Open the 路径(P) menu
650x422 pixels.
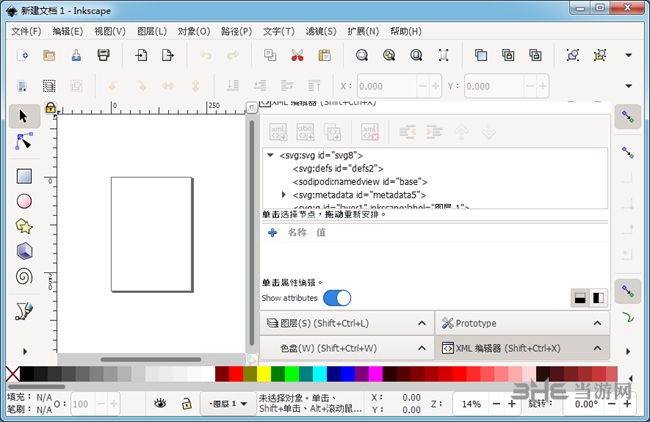(236, 32)
